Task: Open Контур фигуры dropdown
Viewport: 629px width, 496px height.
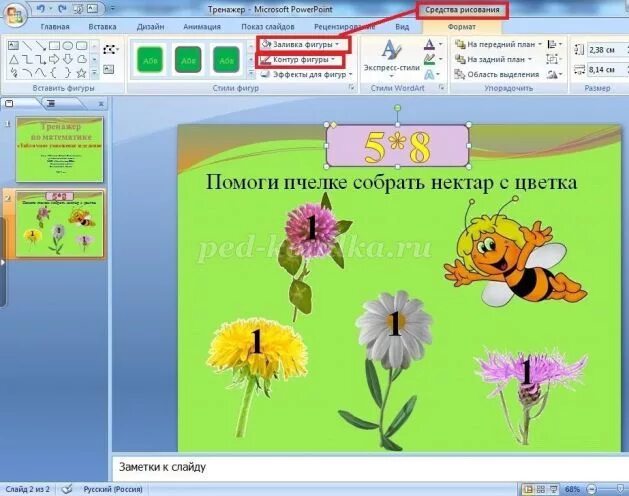Action: [x=300, y=60]
